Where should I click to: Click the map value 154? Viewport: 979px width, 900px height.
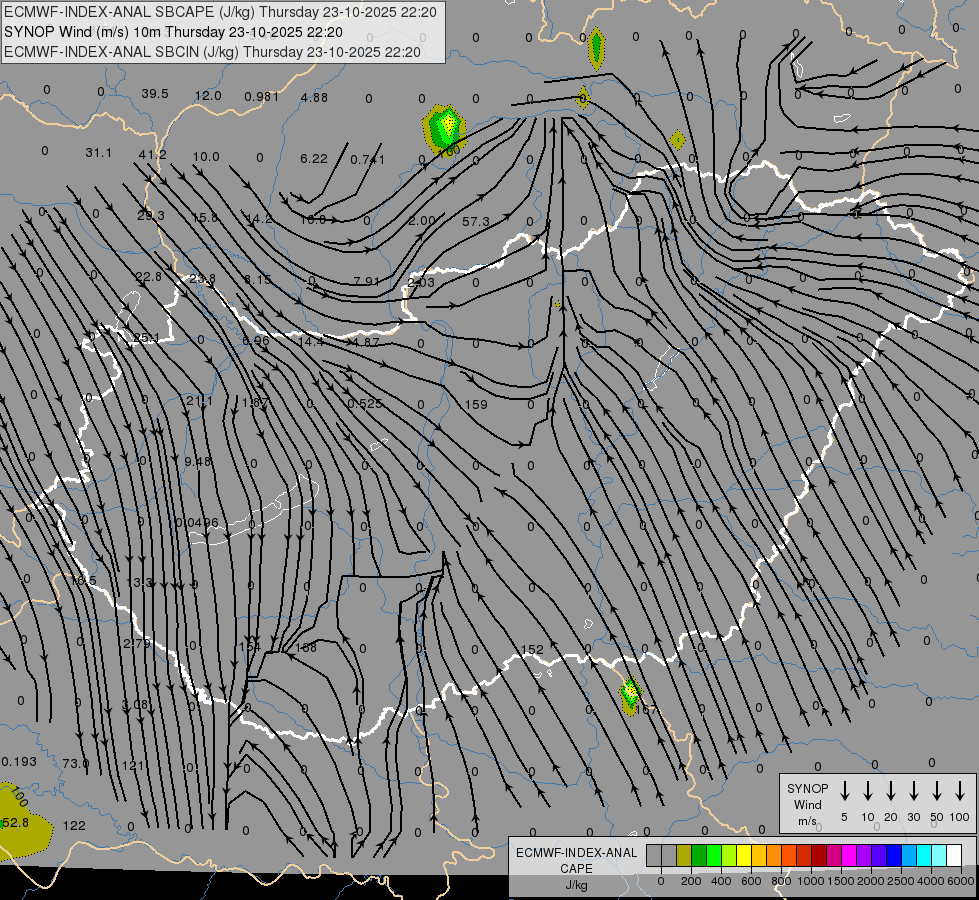250,646
